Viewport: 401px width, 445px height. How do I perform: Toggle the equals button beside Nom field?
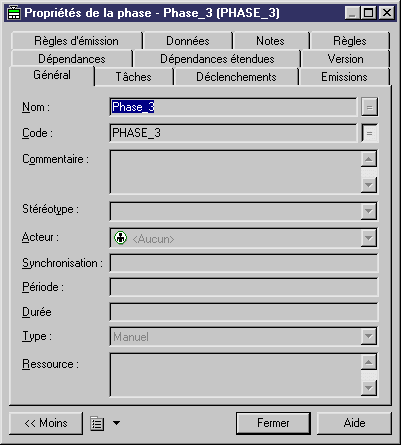point(369,107)
